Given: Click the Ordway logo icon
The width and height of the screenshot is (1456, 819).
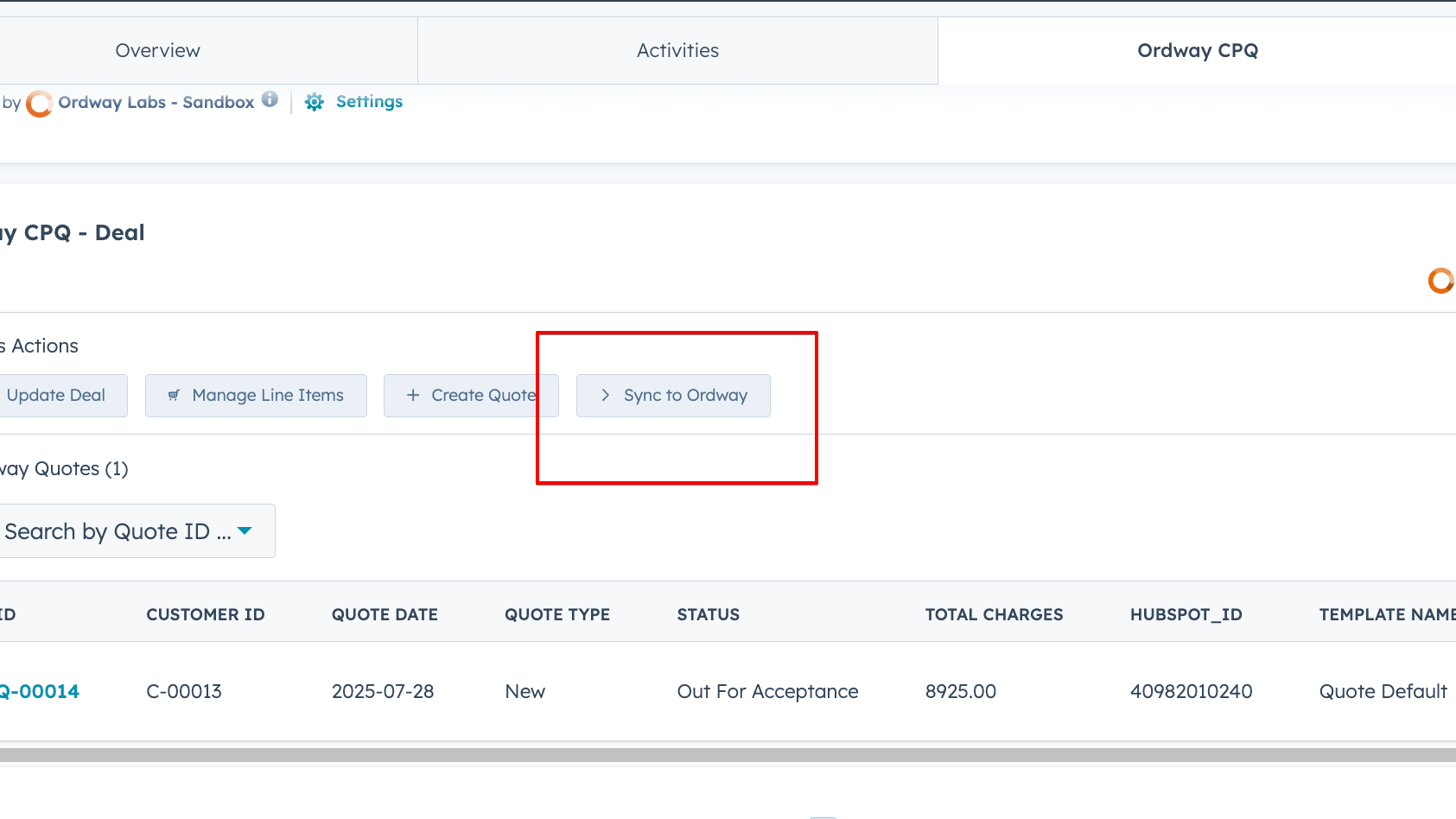Looking at the screenshot, I should point(39,104).
